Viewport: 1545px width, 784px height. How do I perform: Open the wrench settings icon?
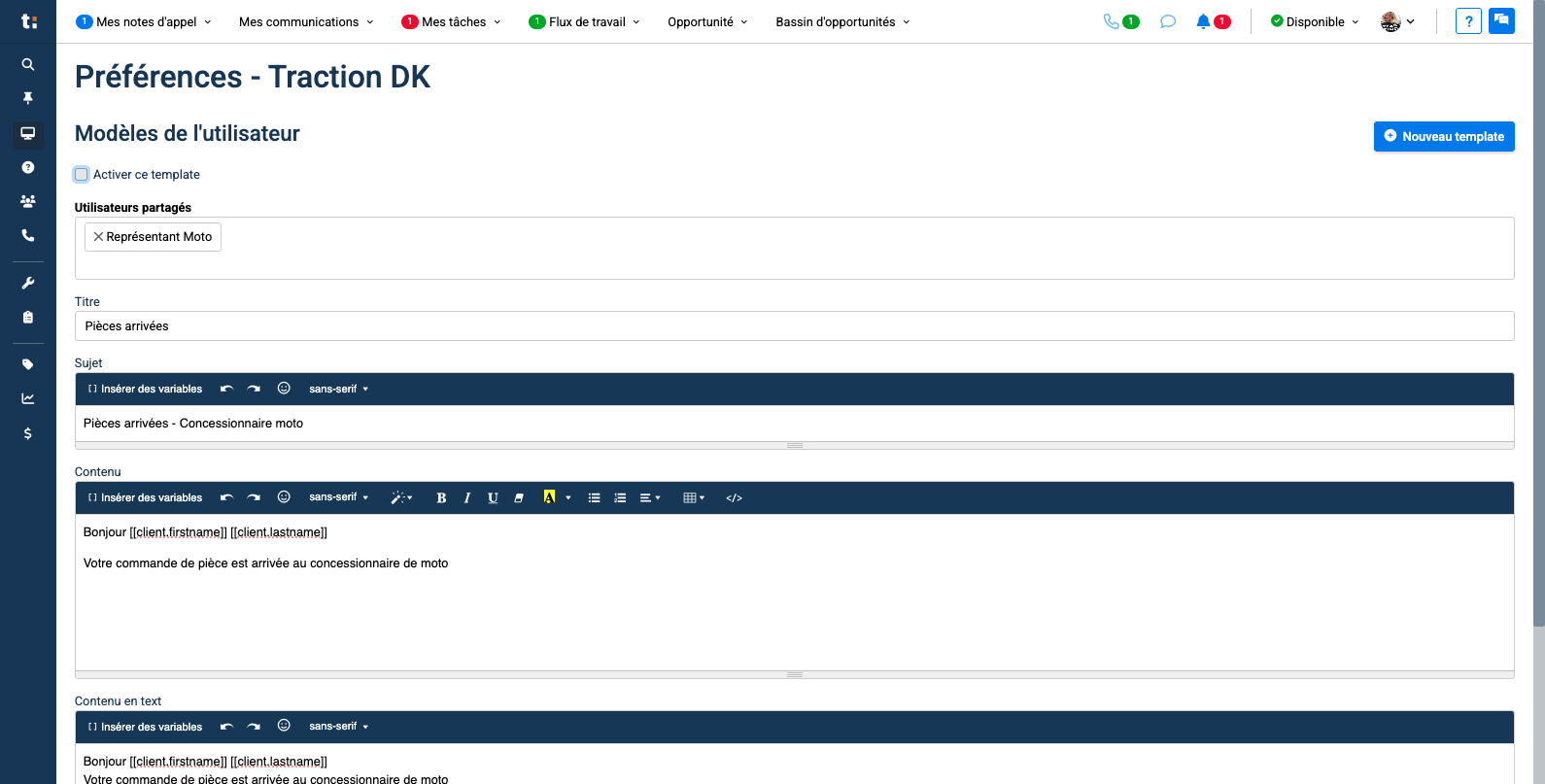pos(28,283)
